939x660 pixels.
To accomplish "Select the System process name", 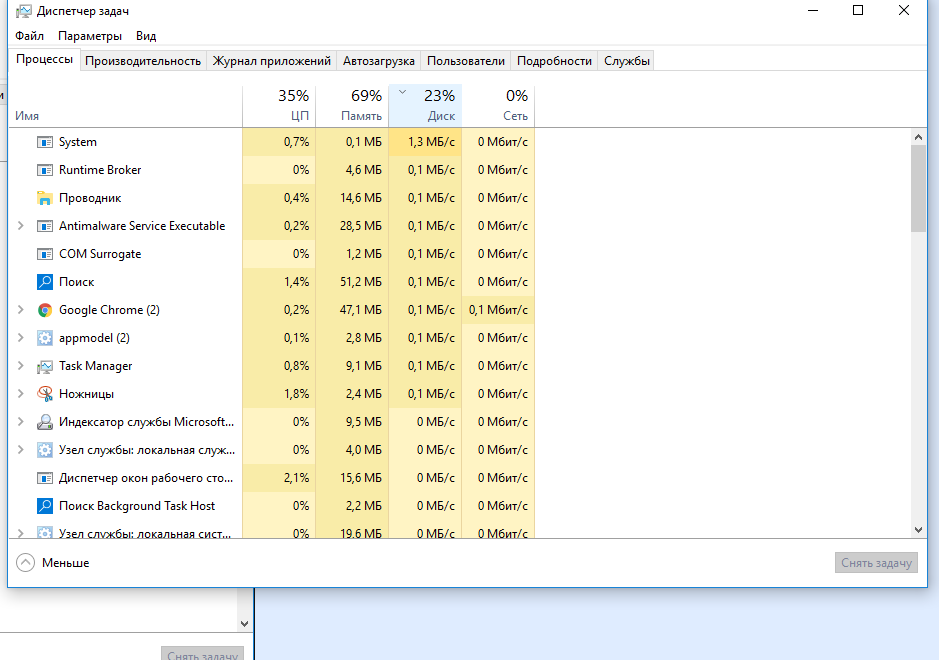I will click(78, 142).
